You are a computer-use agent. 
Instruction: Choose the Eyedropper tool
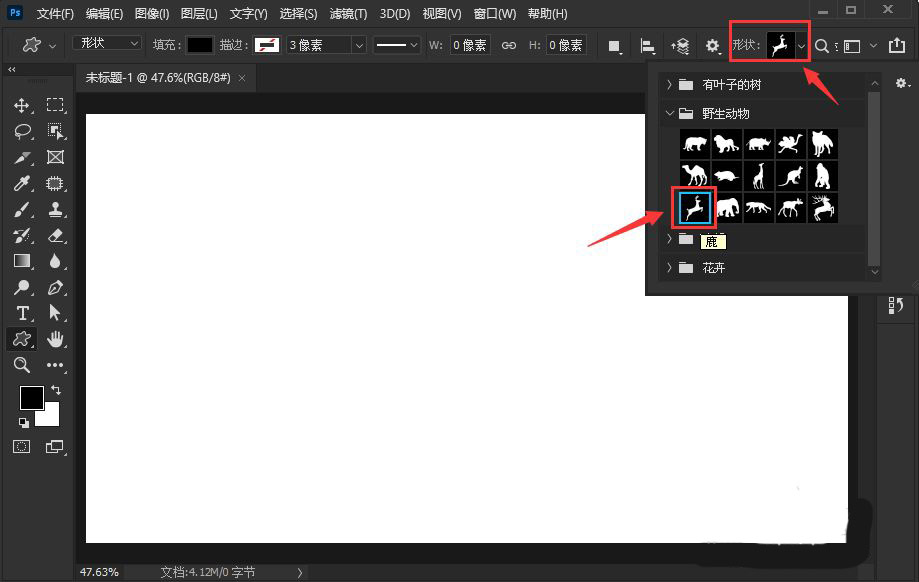pyautogui.click(x=22, y=183)
